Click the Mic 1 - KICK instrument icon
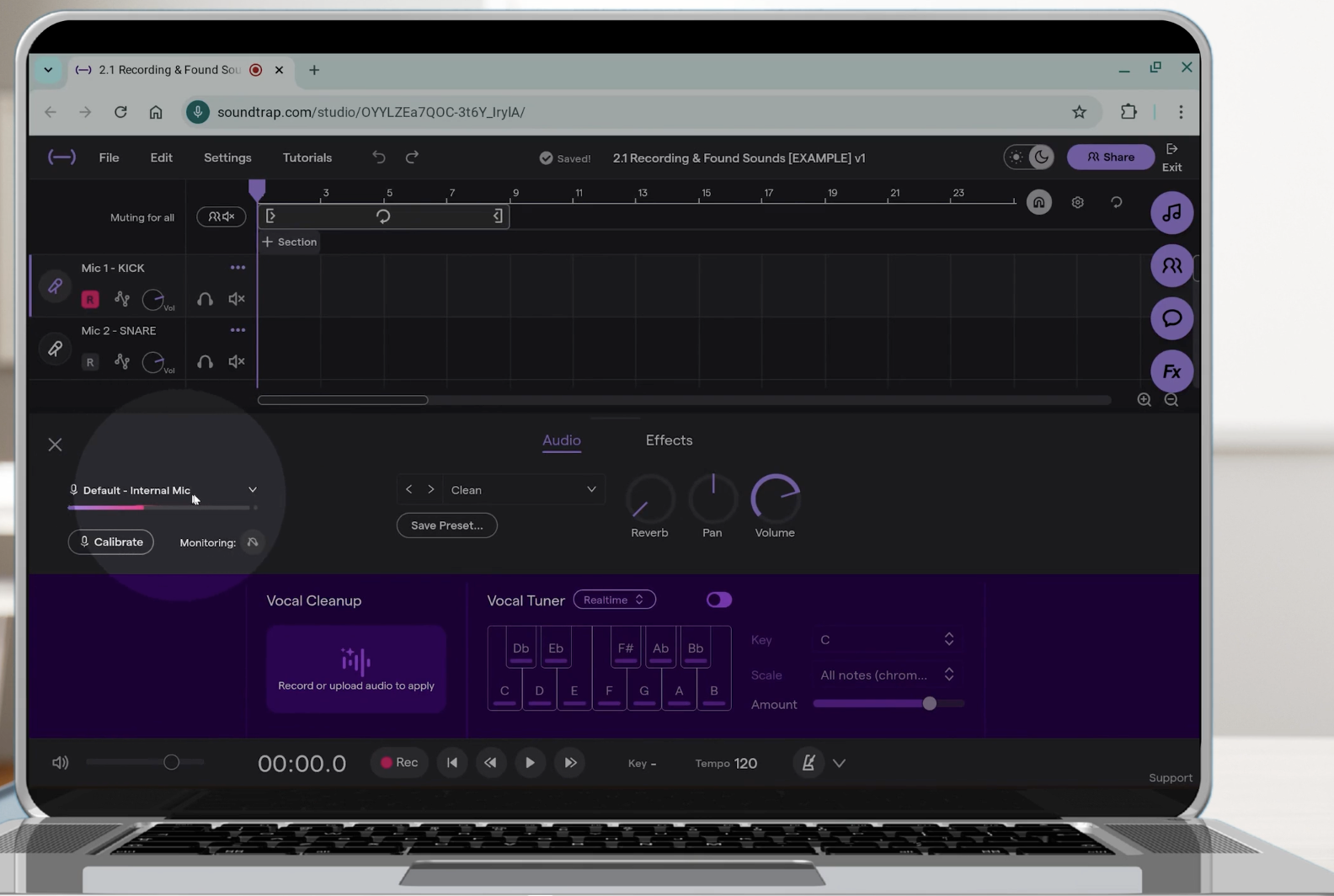1334x896 pixels. coord(55,286)
